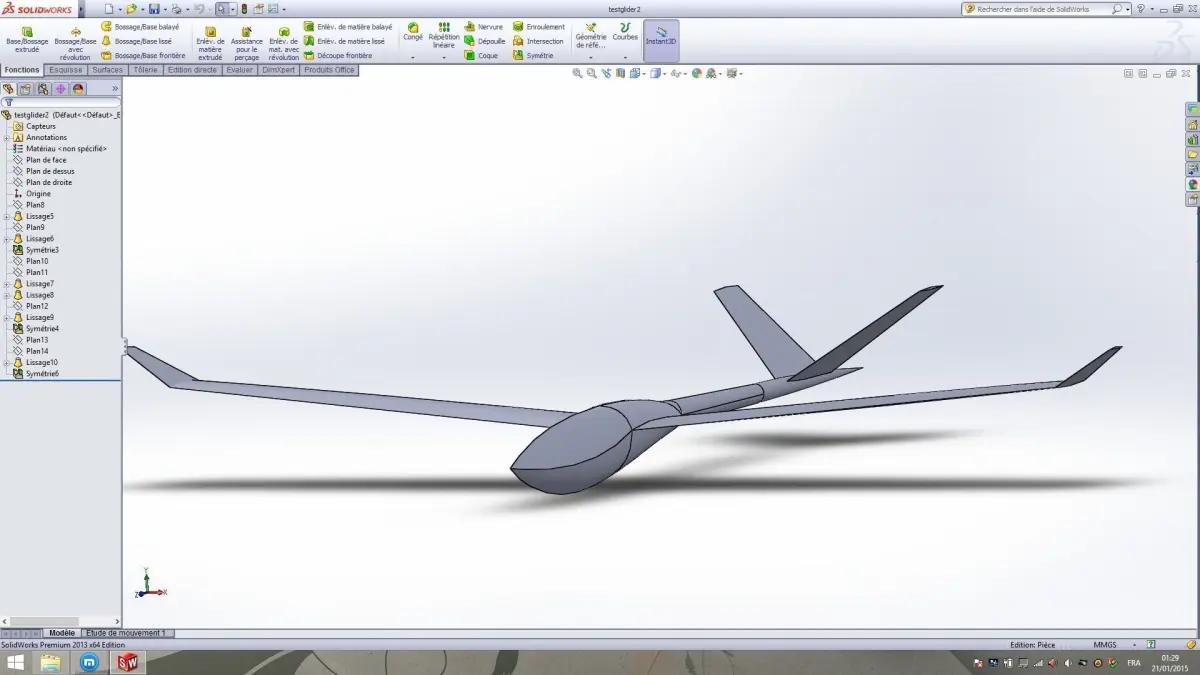The width and height of the screenshot is (1200, 675).
Task: Open the Courbes tool
Action: (x=625, y=32)
